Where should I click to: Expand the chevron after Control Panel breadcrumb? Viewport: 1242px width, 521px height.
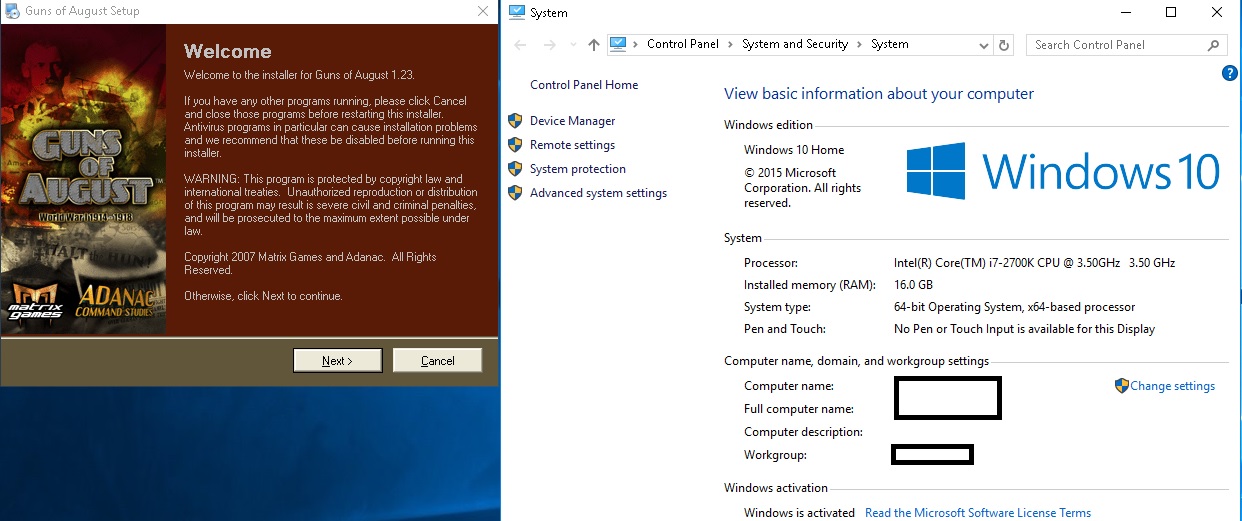[731, 45]
